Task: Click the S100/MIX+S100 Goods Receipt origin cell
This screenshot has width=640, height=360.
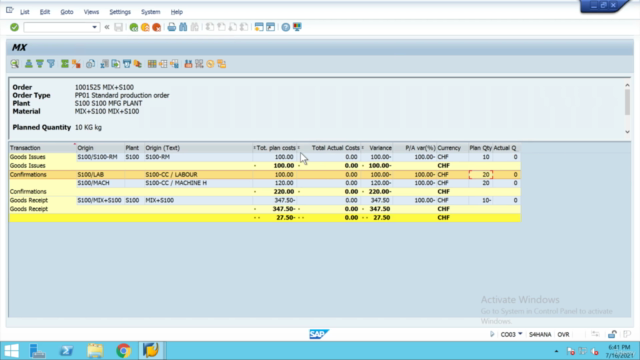Action: 100,200
